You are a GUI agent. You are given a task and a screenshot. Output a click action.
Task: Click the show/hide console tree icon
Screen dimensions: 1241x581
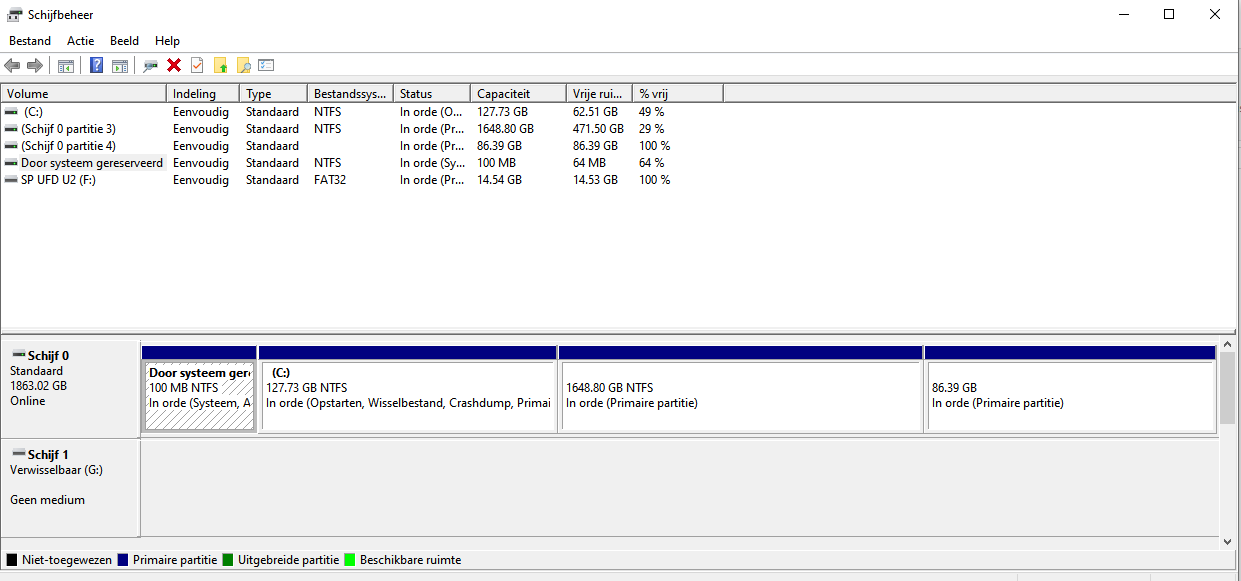pyautogui.click(x=66, y=65)
